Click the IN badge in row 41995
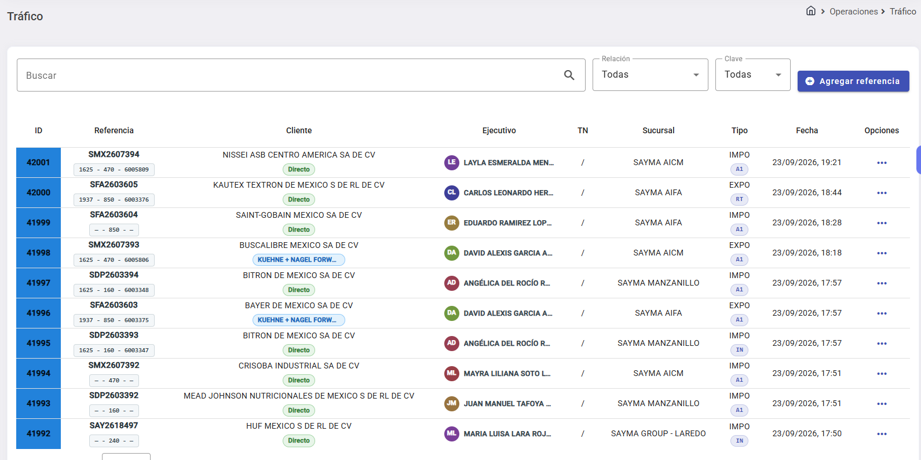921x460 pixels. click(740, 350)
